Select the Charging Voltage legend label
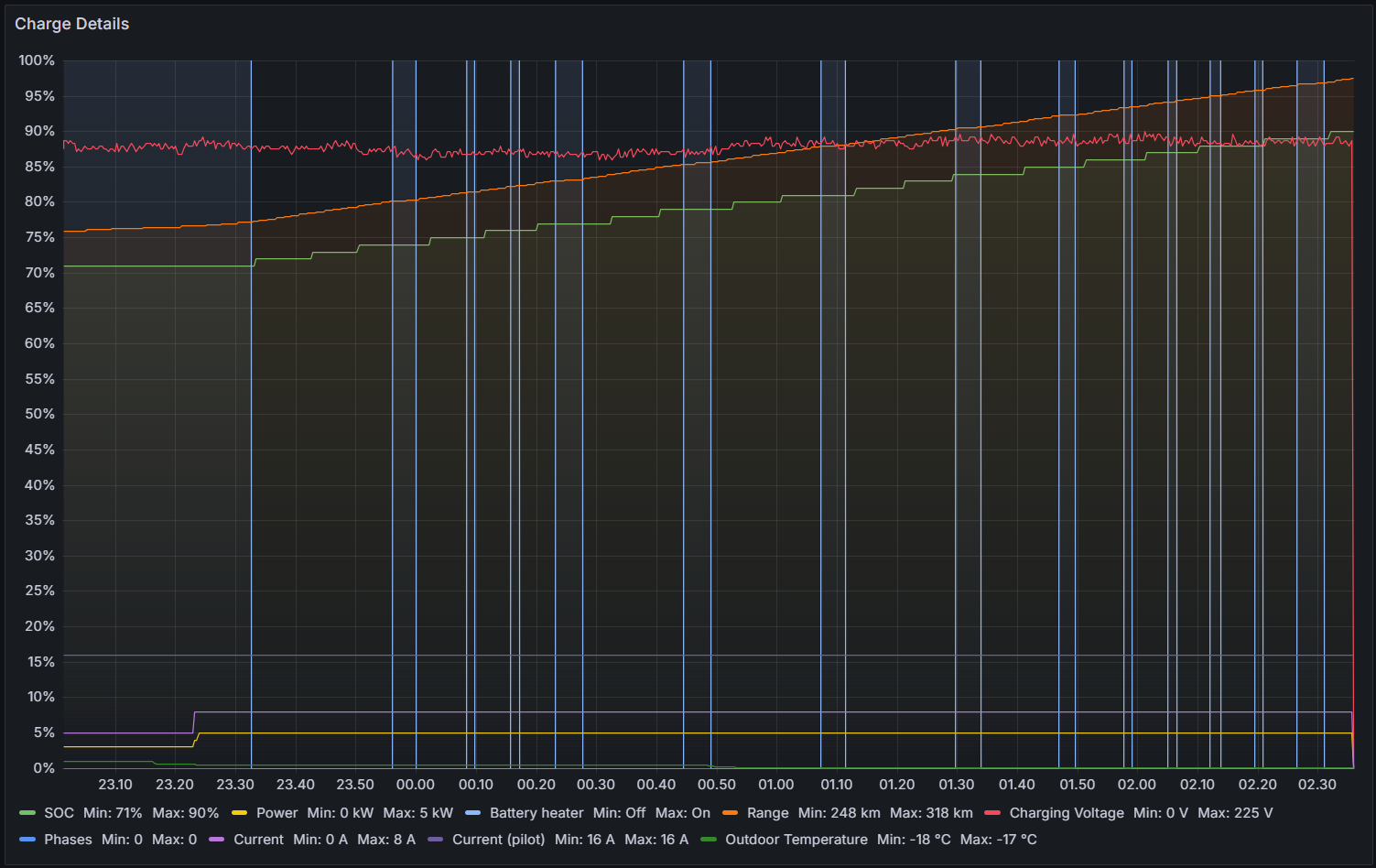 1066,813
